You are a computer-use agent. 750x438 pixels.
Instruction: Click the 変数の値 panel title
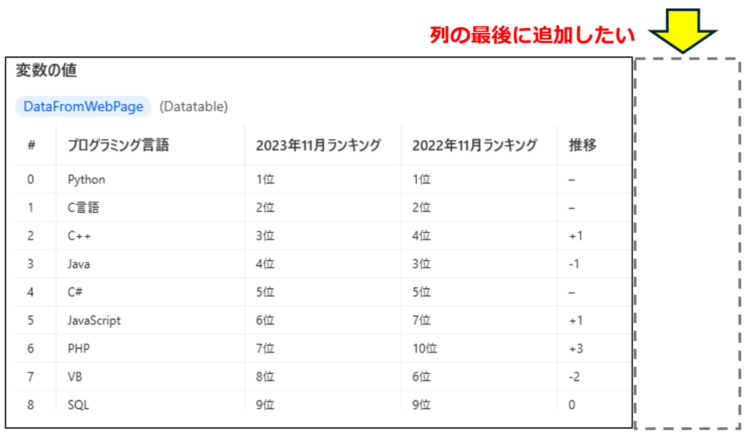click(x=46, y=70)
